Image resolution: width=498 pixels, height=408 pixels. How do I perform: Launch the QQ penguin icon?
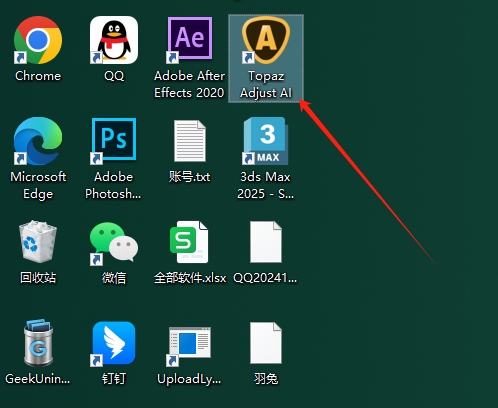[114, 40]
